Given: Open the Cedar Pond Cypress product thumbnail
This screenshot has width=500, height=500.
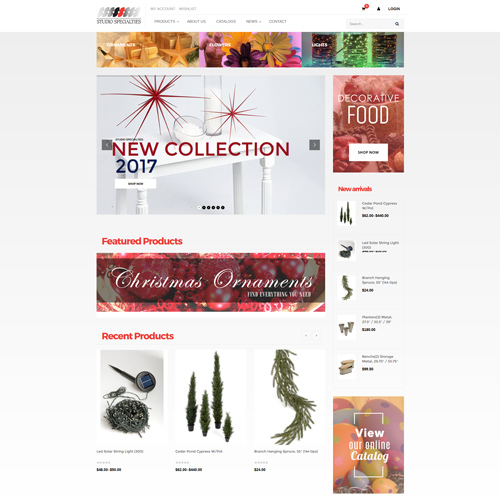Looking at the screenshot, I should coord(346,213).
